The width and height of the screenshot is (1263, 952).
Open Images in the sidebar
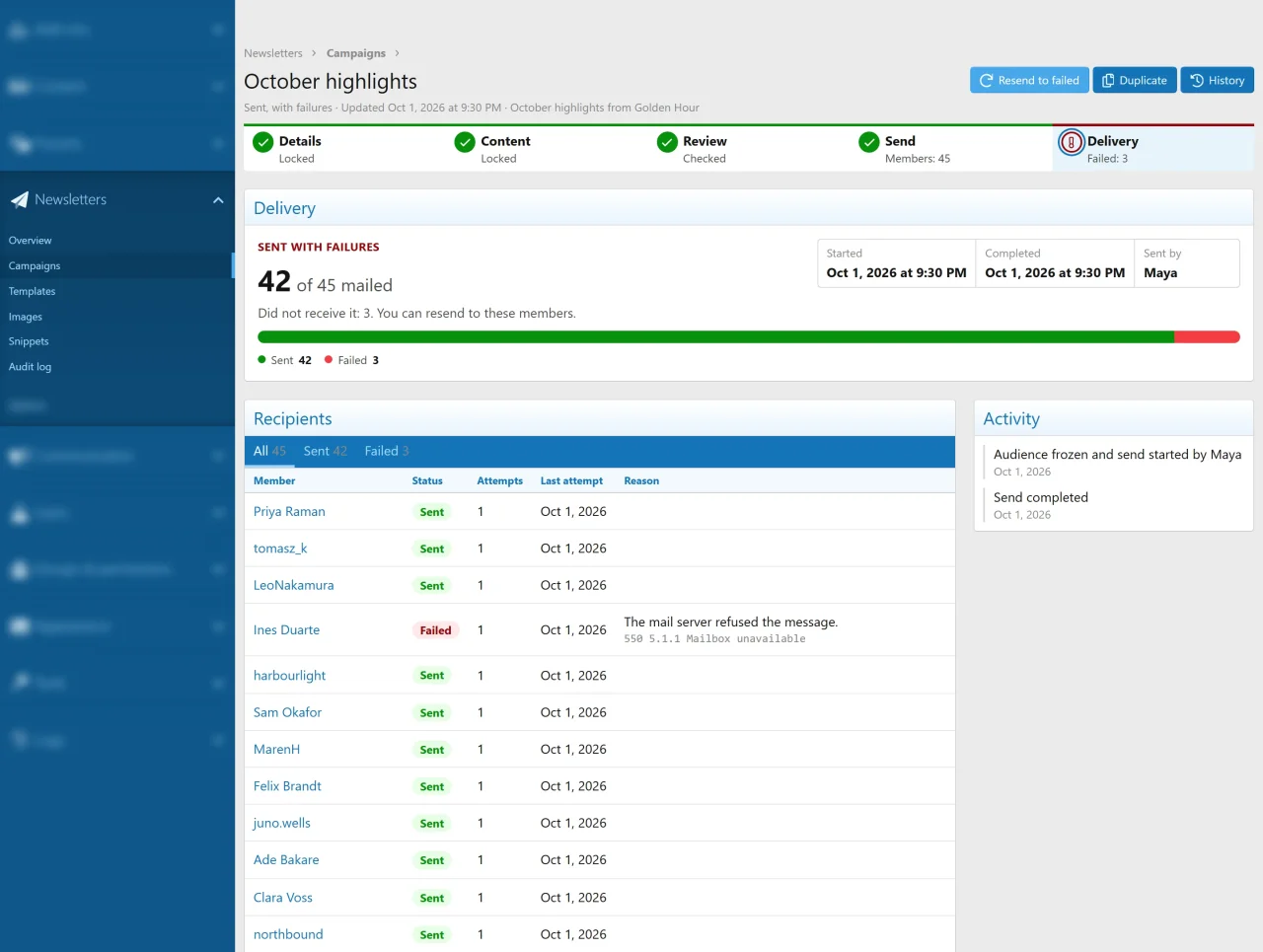26,318
